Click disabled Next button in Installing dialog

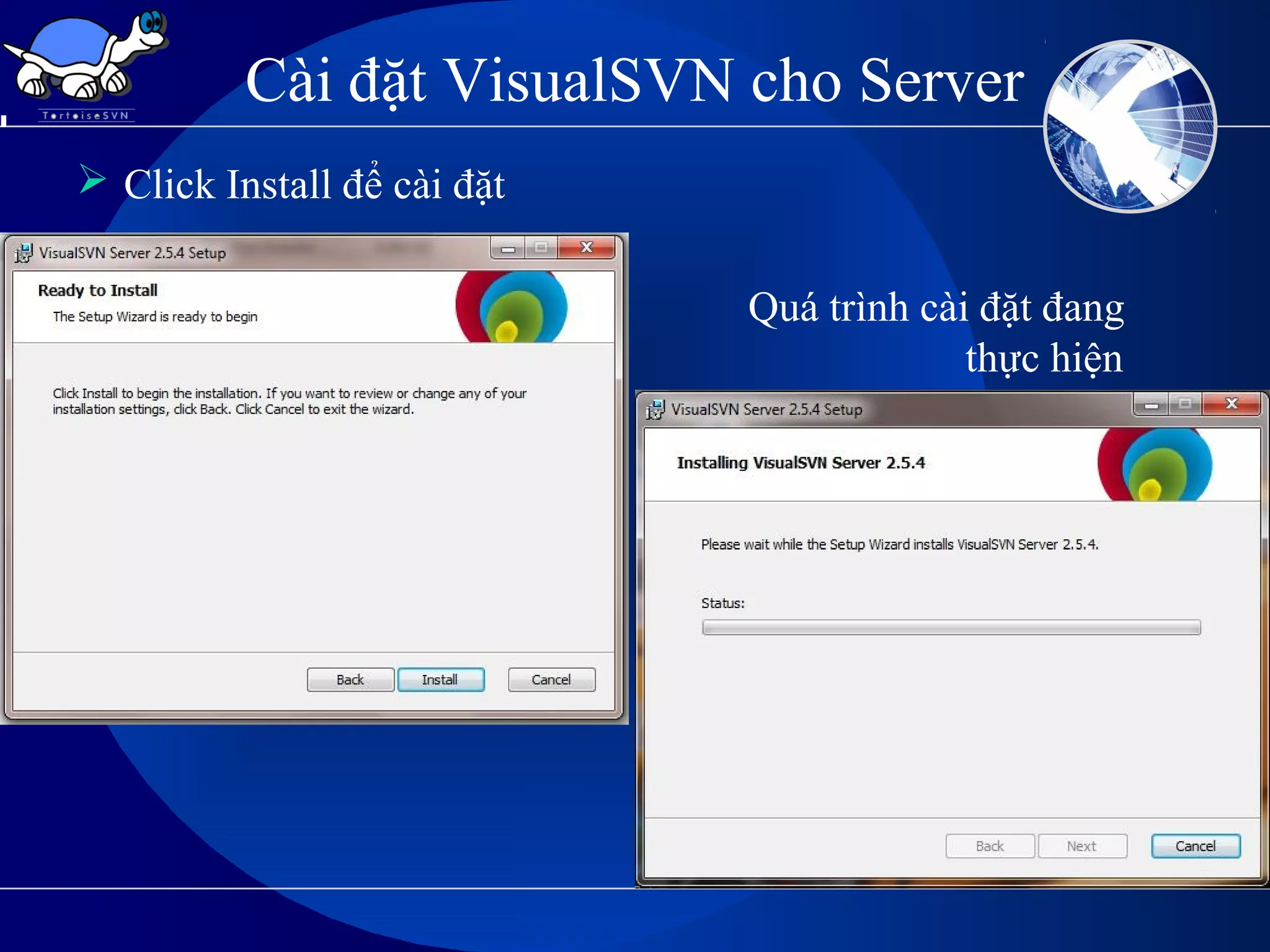1082,846
